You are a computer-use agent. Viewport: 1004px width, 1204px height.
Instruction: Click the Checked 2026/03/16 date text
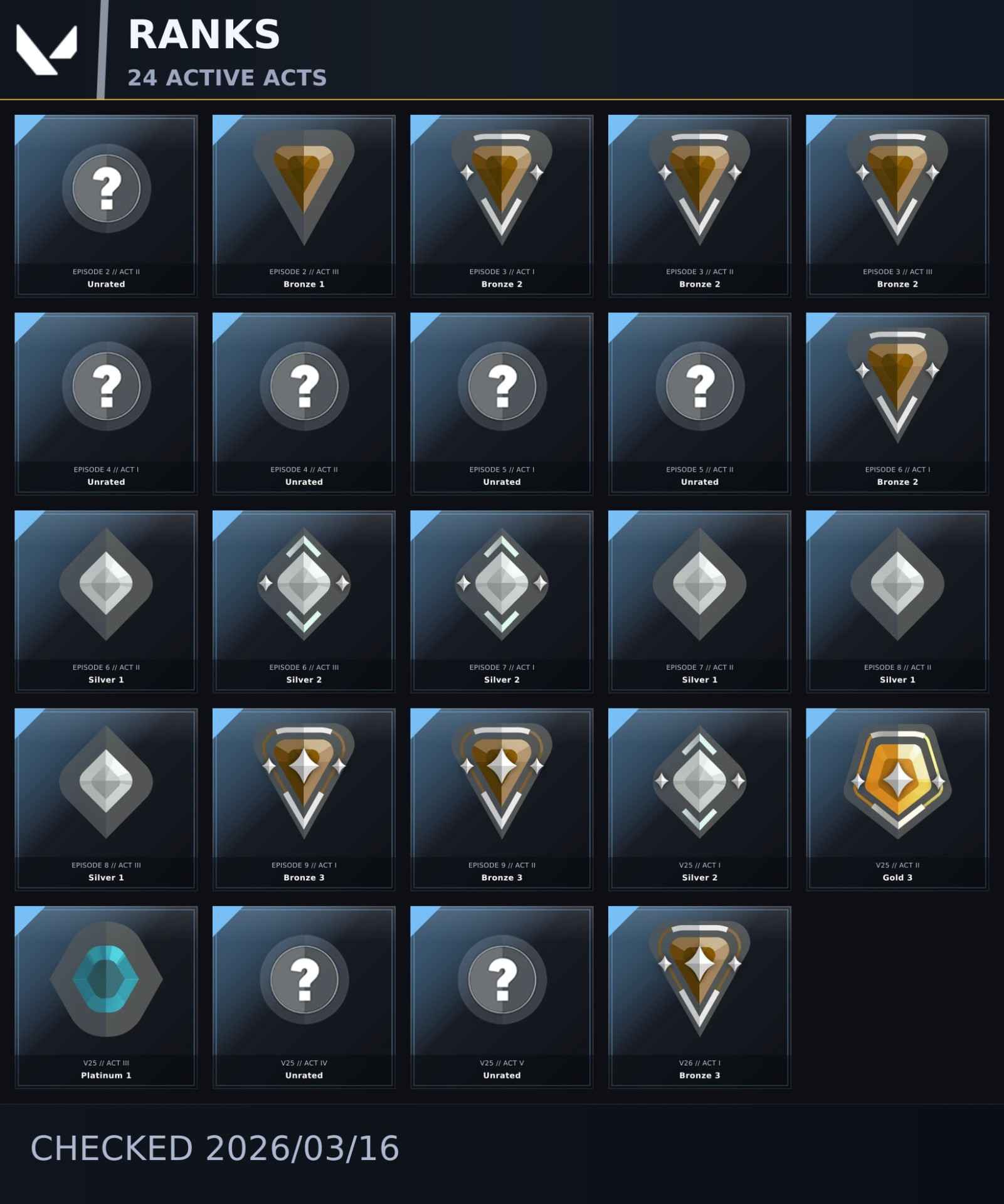click(x=214, y=1148)
